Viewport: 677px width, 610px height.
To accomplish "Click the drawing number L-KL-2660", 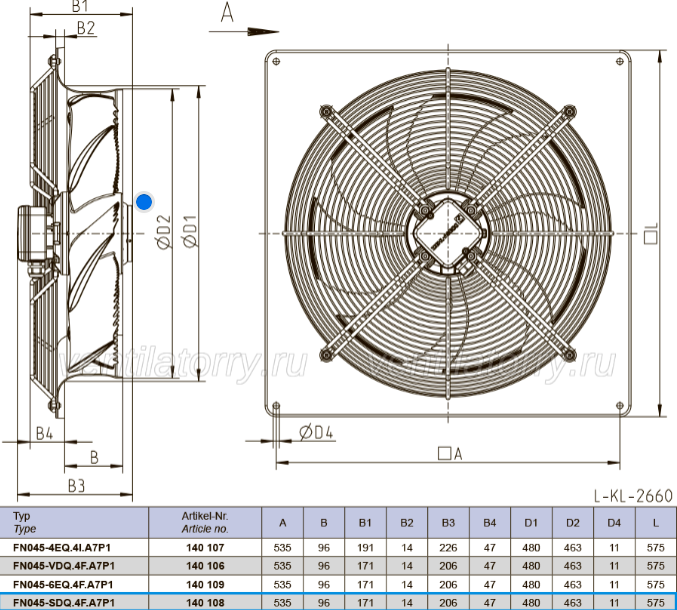I will pyautogui.click(x=631, y=495).
